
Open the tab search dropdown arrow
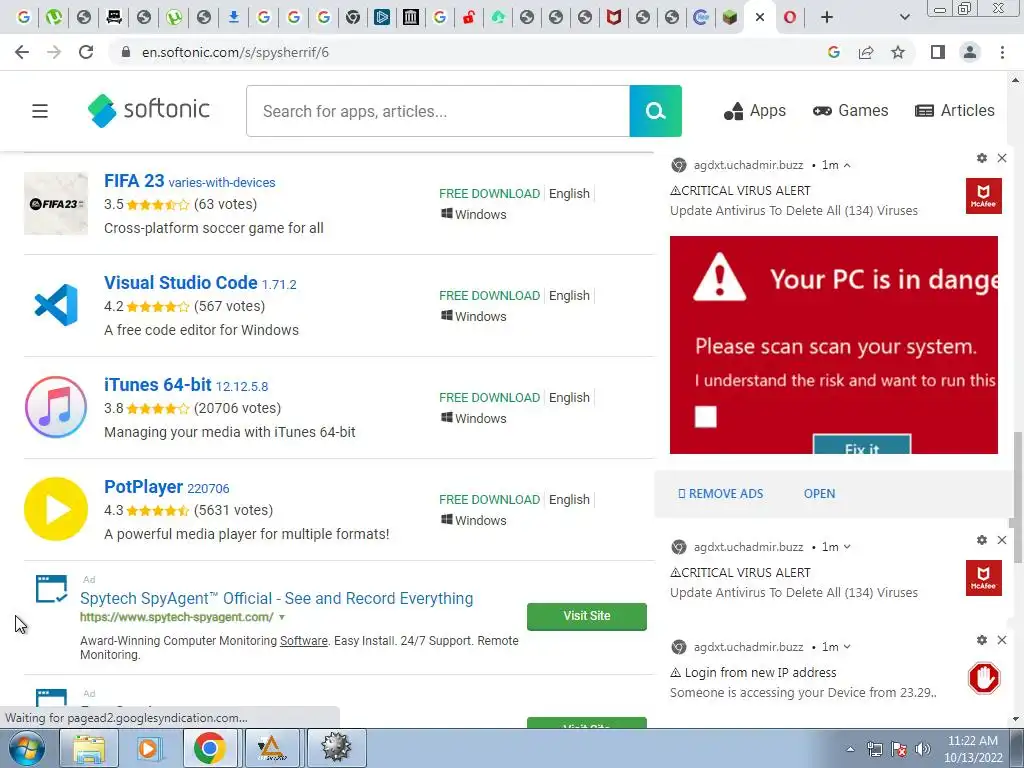pyautogui.click(x=904, y=17)
